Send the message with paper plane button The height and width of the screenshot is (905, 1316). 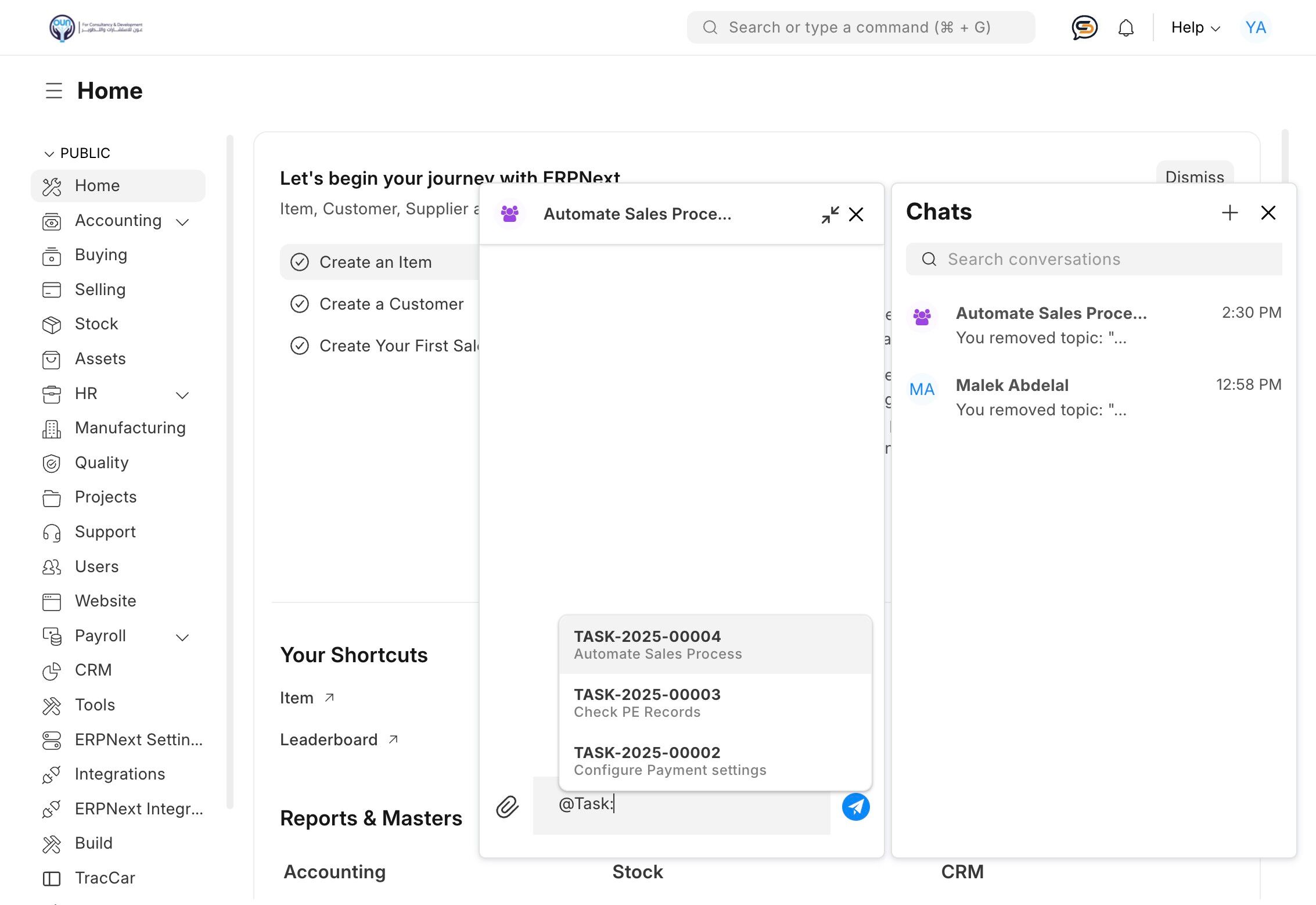coord(855,807)
